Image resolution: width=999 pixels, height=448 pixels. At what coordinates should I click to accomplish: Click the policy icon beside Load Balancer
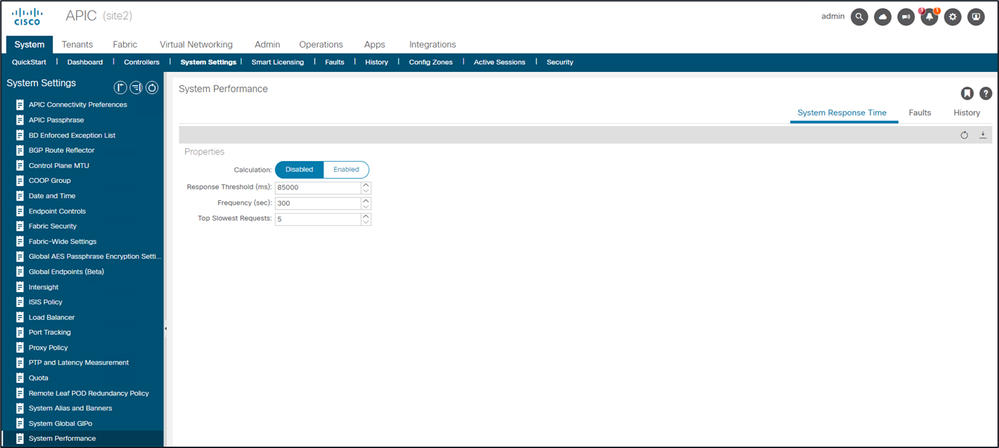(20, 317)
